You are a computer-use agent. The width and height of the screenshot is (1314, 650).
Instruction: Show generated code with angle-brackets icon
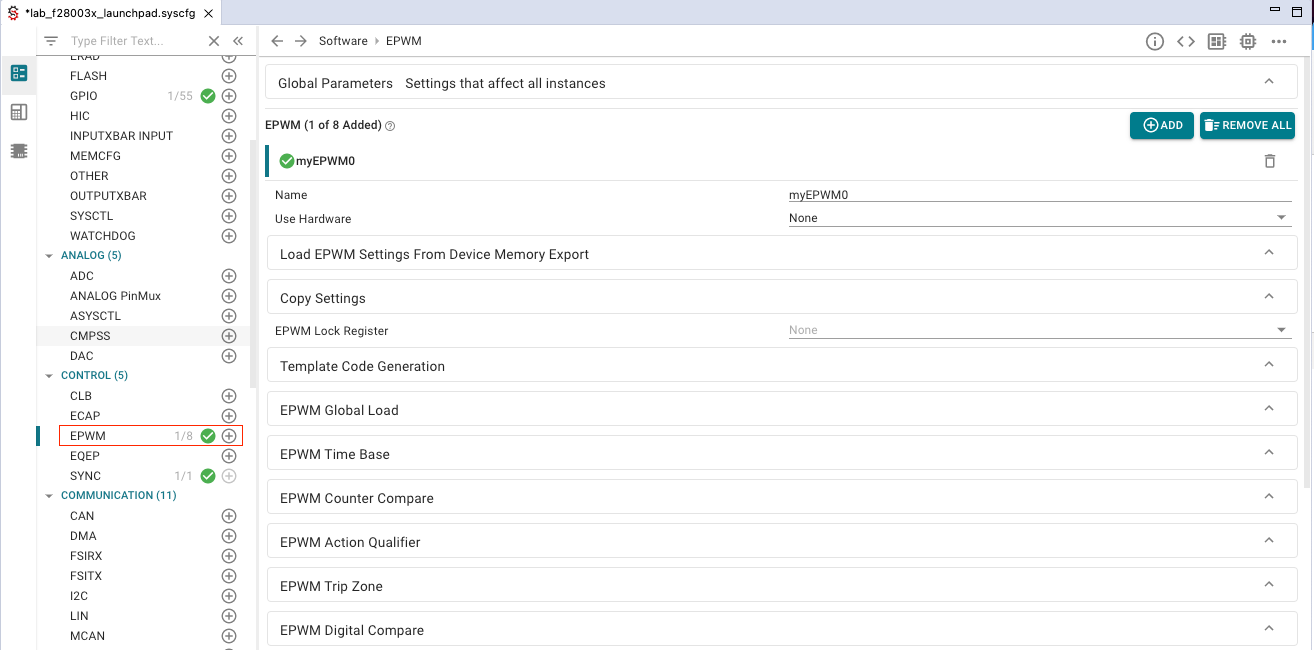click(x=1185, y=41)
